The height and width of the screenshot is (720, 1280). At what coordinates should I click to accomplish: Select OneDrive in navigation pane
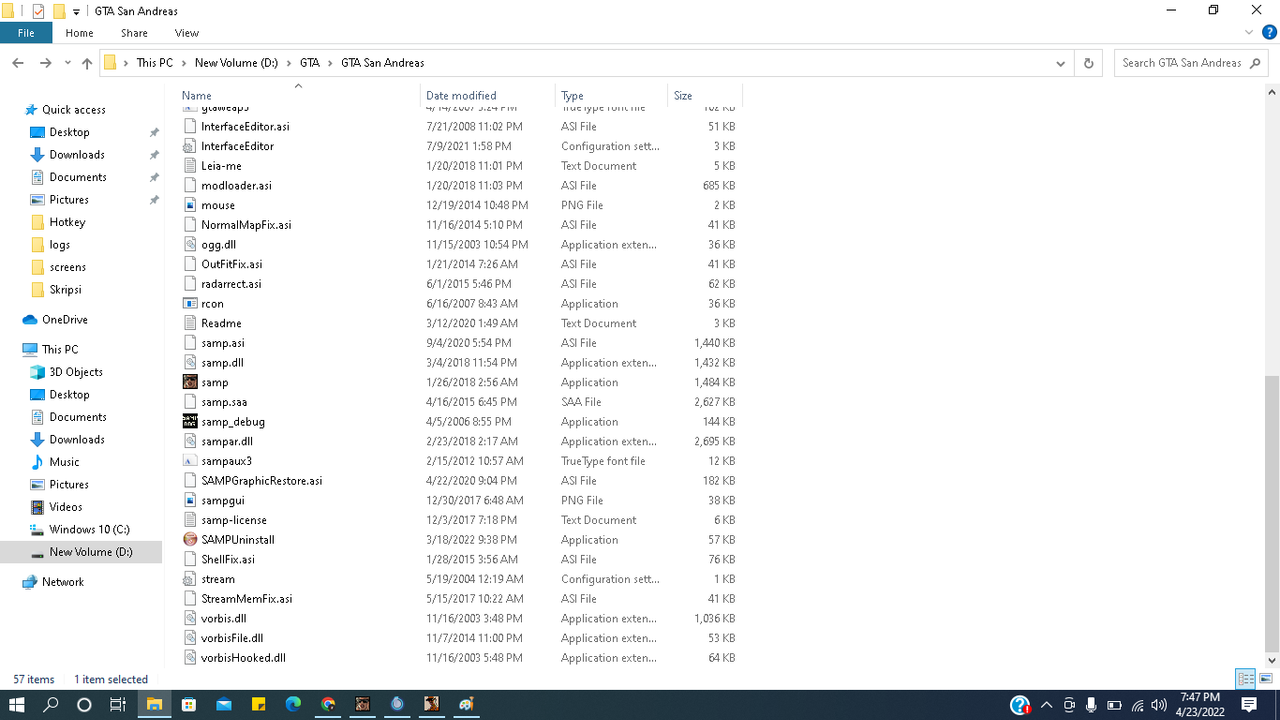tap(64, 320)
